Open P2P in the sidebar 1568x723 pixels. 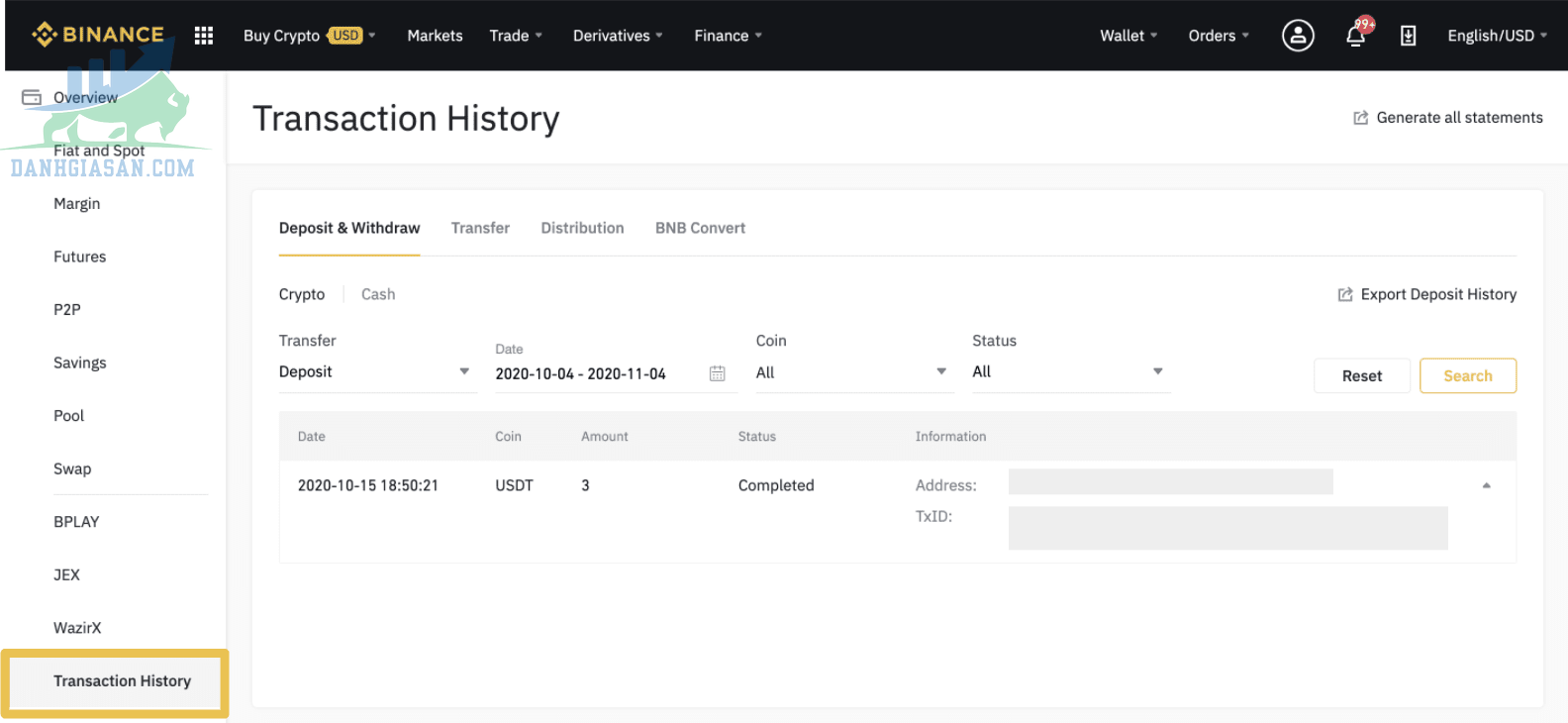[67, 309]
